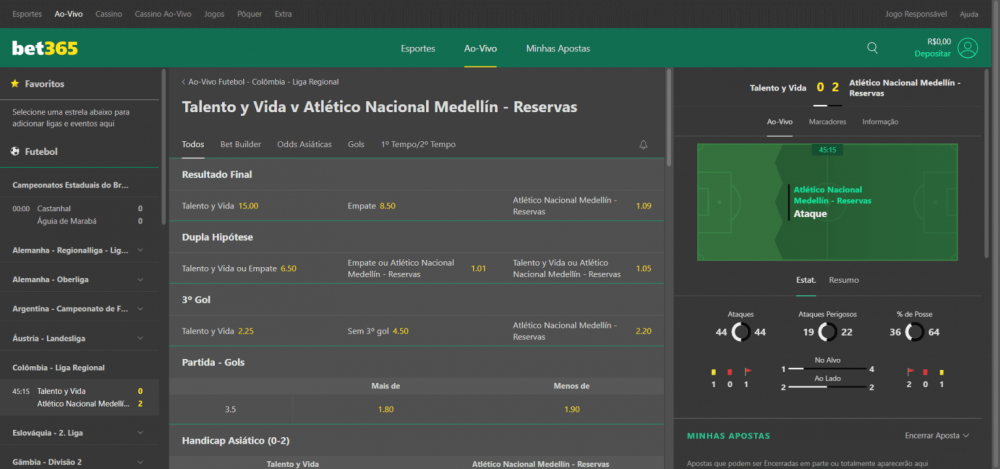Select Mais de 3.5 at 1.80

coord(385,410)
